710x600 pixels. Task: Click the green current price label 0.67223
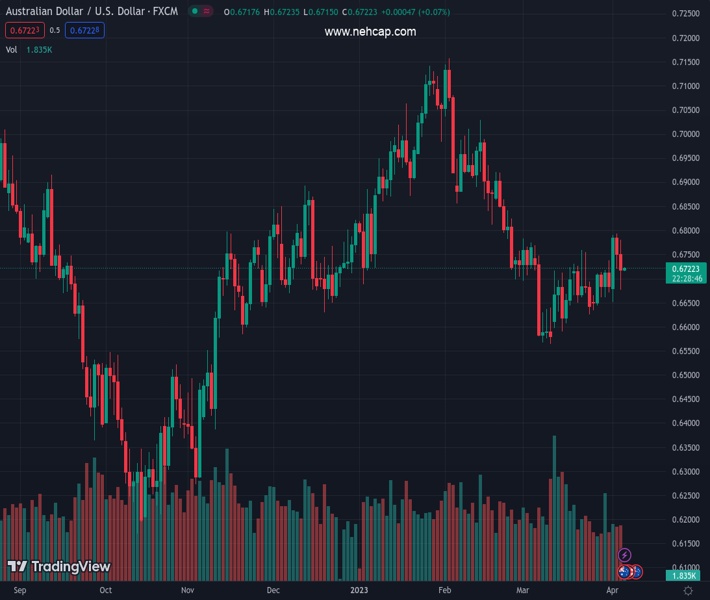coord(685,269)
